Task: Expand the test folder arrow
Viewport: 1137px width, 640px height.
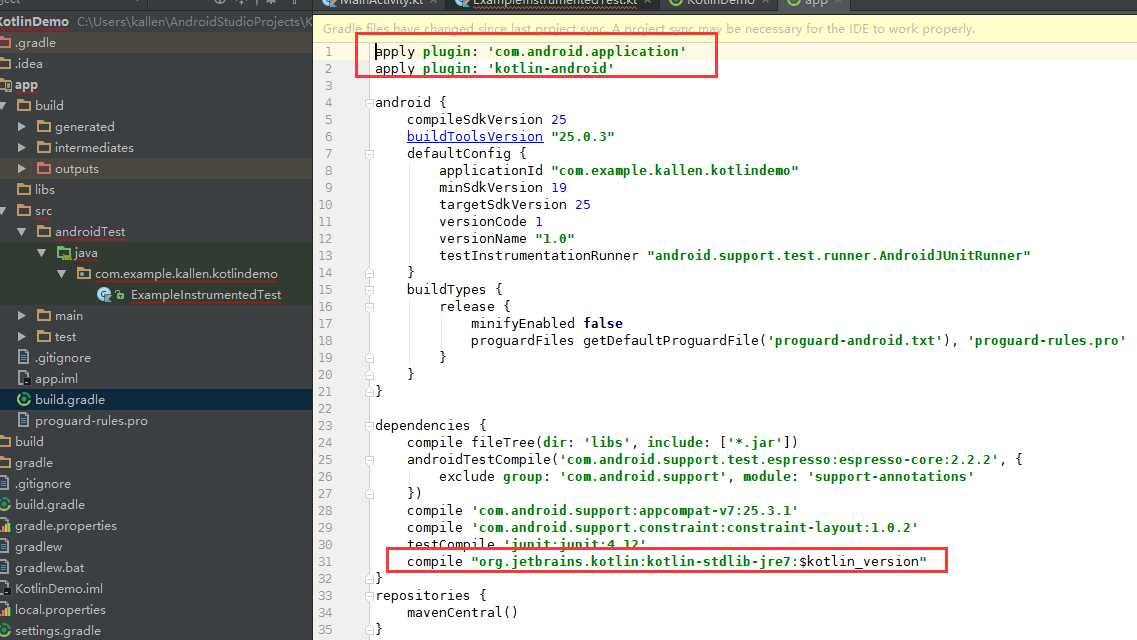Action: [22, 337]
